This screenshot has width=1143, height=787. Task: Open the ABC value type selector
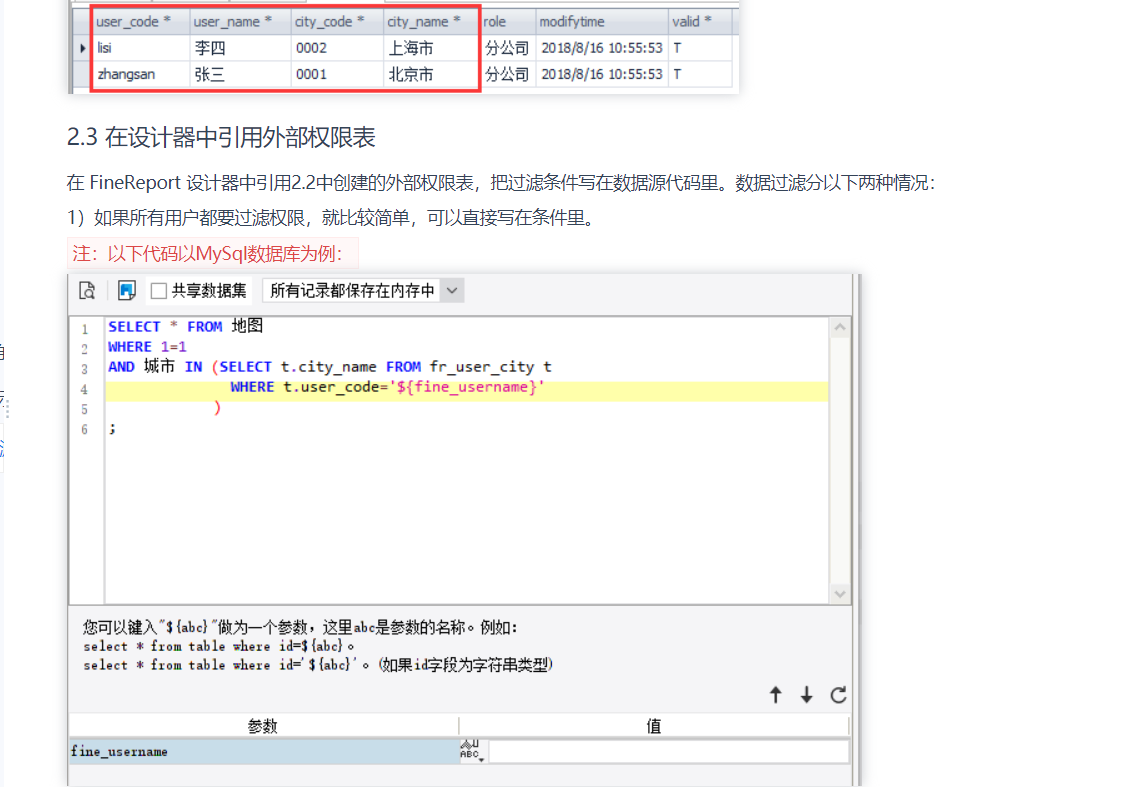point(472,751)
